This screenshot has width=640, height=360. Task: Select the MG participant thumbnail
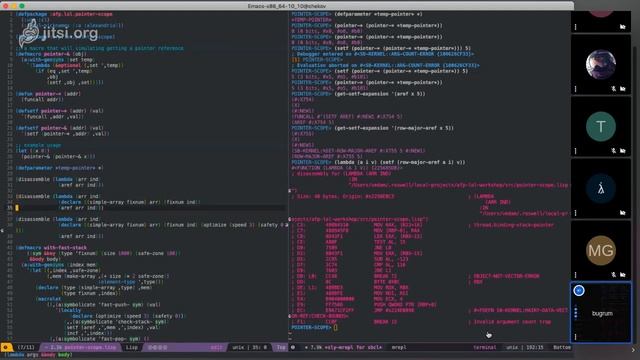pos(601,251)
